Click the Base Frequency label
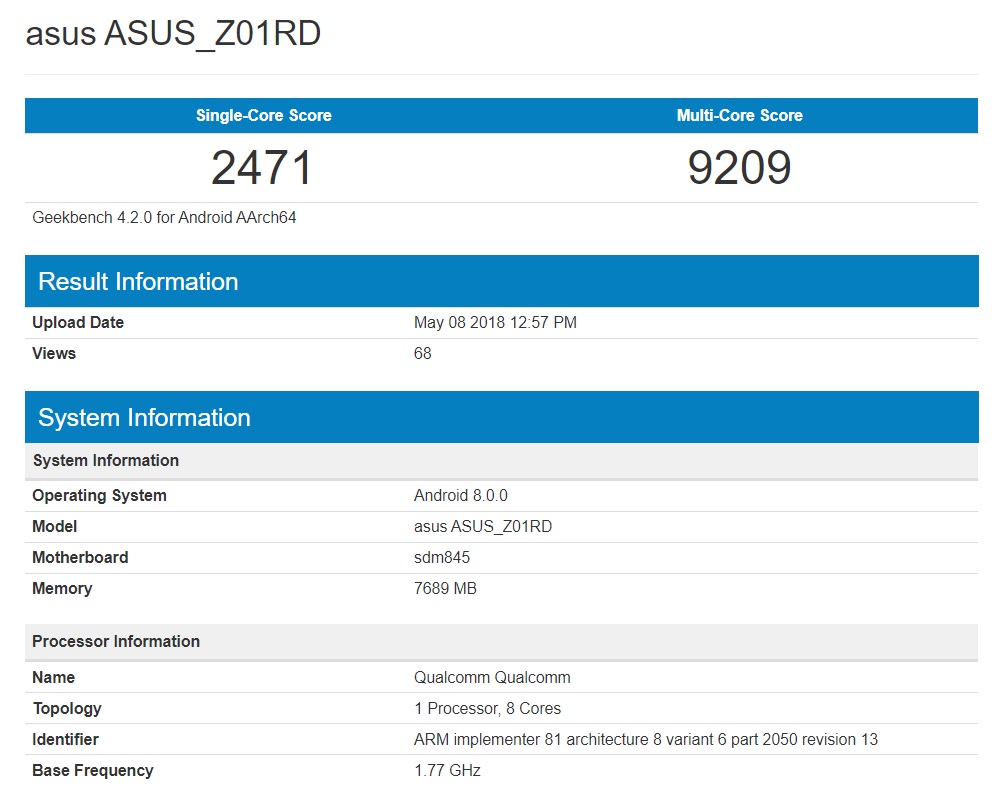Image resolution: width=997 pixels, height=795 pixels. [x=93, y=771]
